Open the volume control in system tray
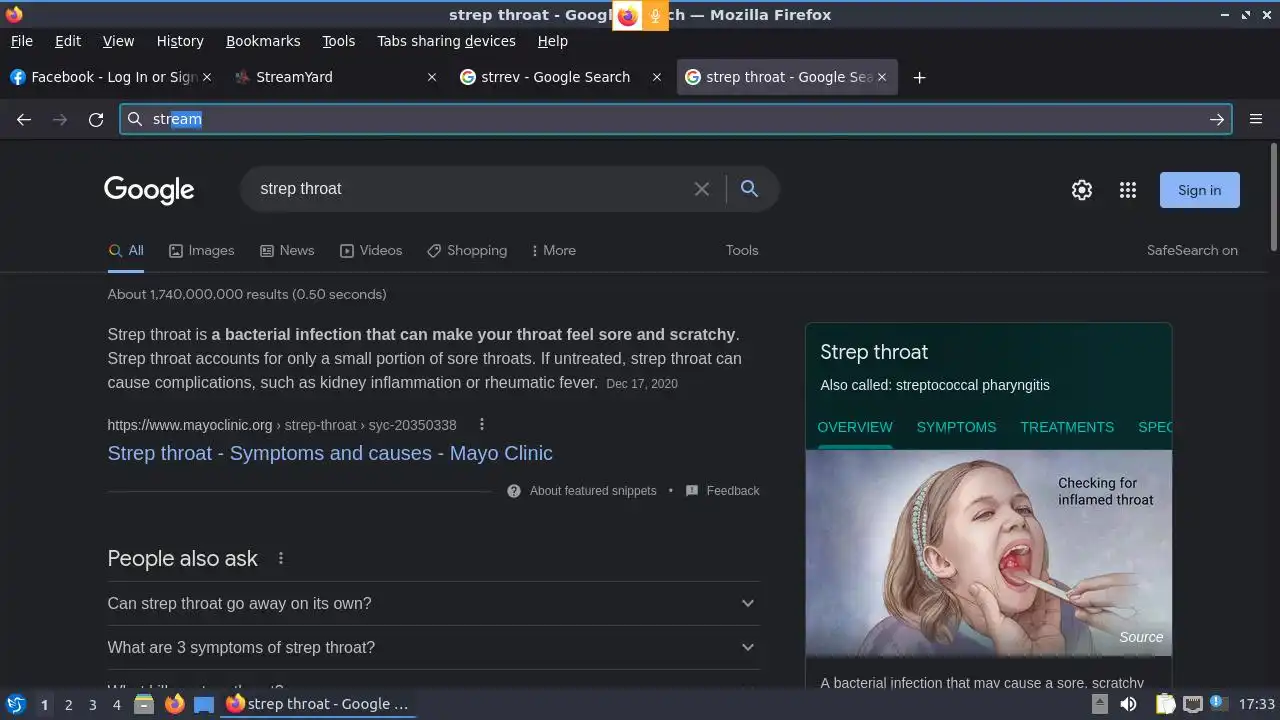 [1129, 704]
